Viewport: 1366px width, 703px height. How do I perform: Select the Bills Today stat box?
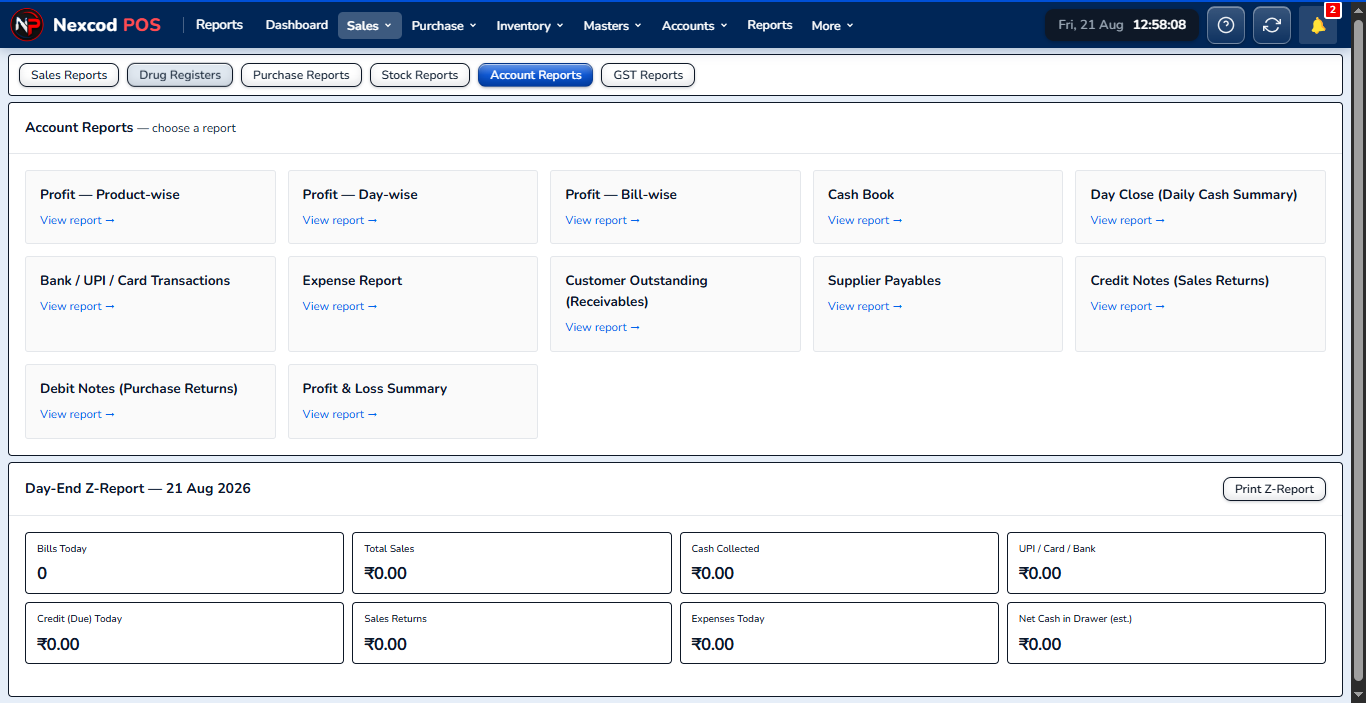pyautogui.click(x=184, y=563)
